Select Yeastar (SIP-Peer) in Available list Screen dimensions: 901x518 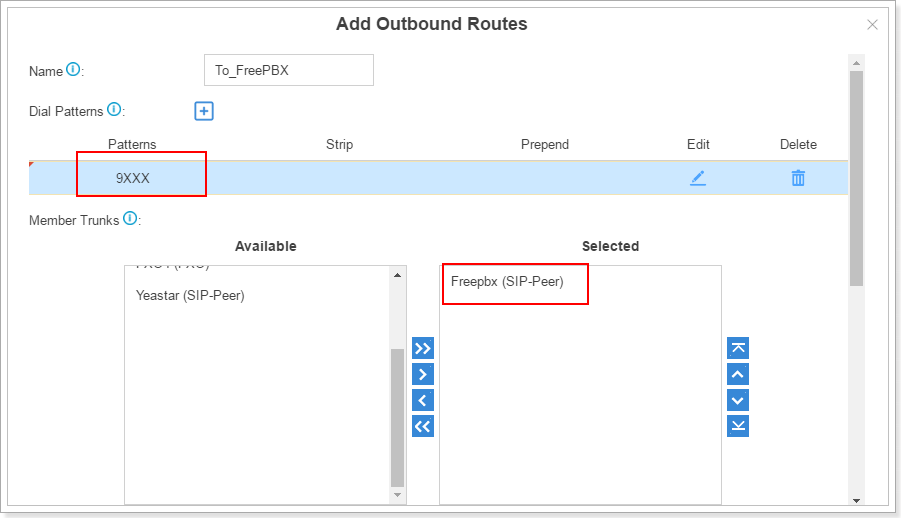click(190, 296)
